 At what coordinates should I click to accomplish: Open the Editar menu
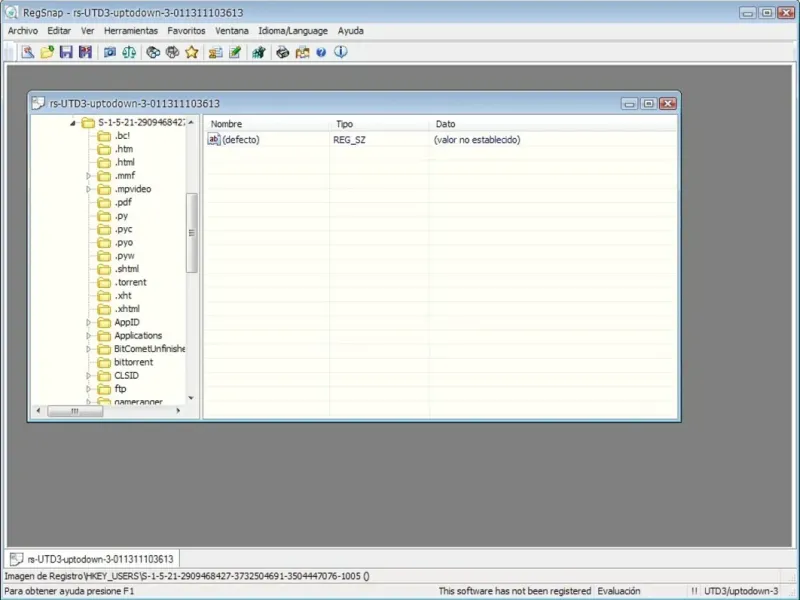pyautogui.click(x=59, y=31)
